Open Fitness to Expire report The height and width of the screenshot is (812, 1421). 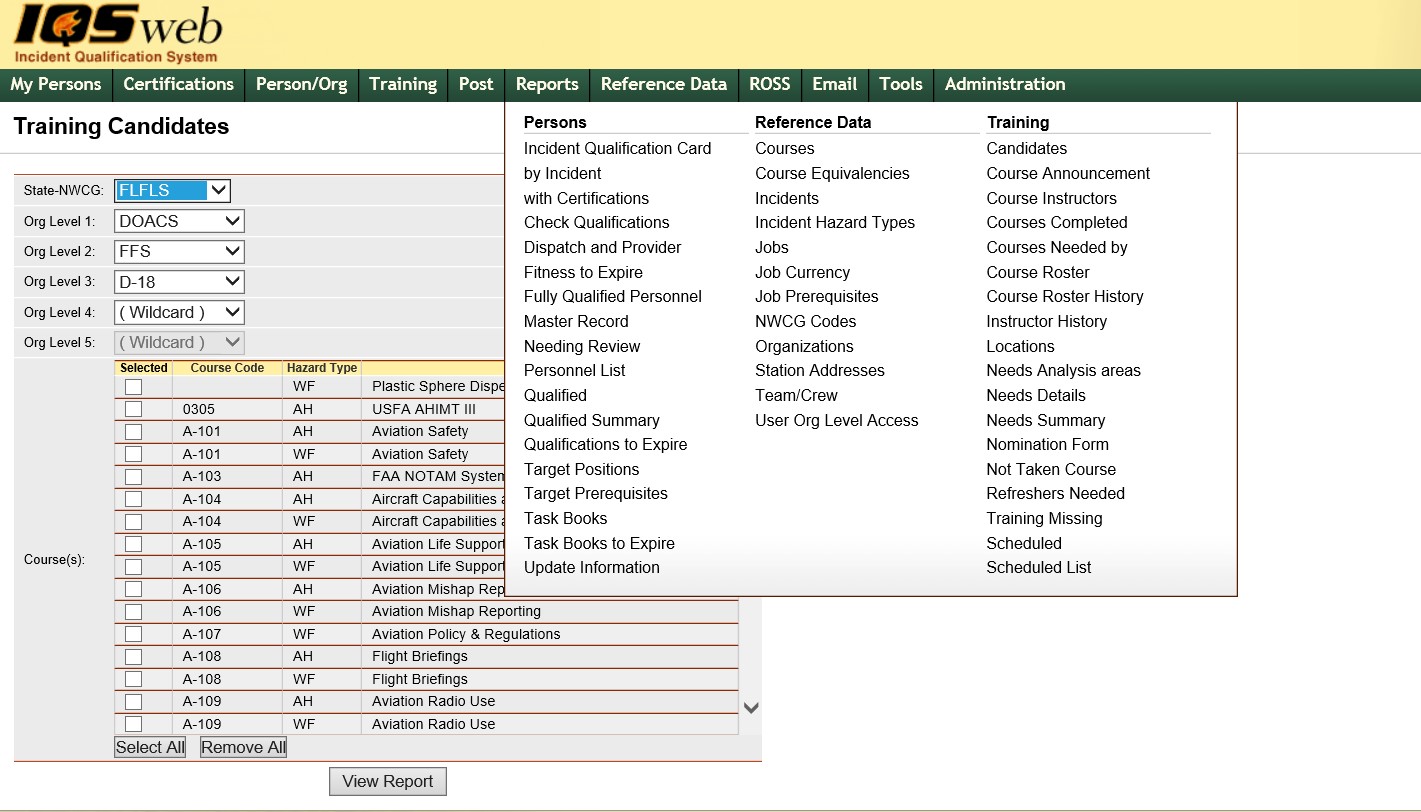(583, 272)
